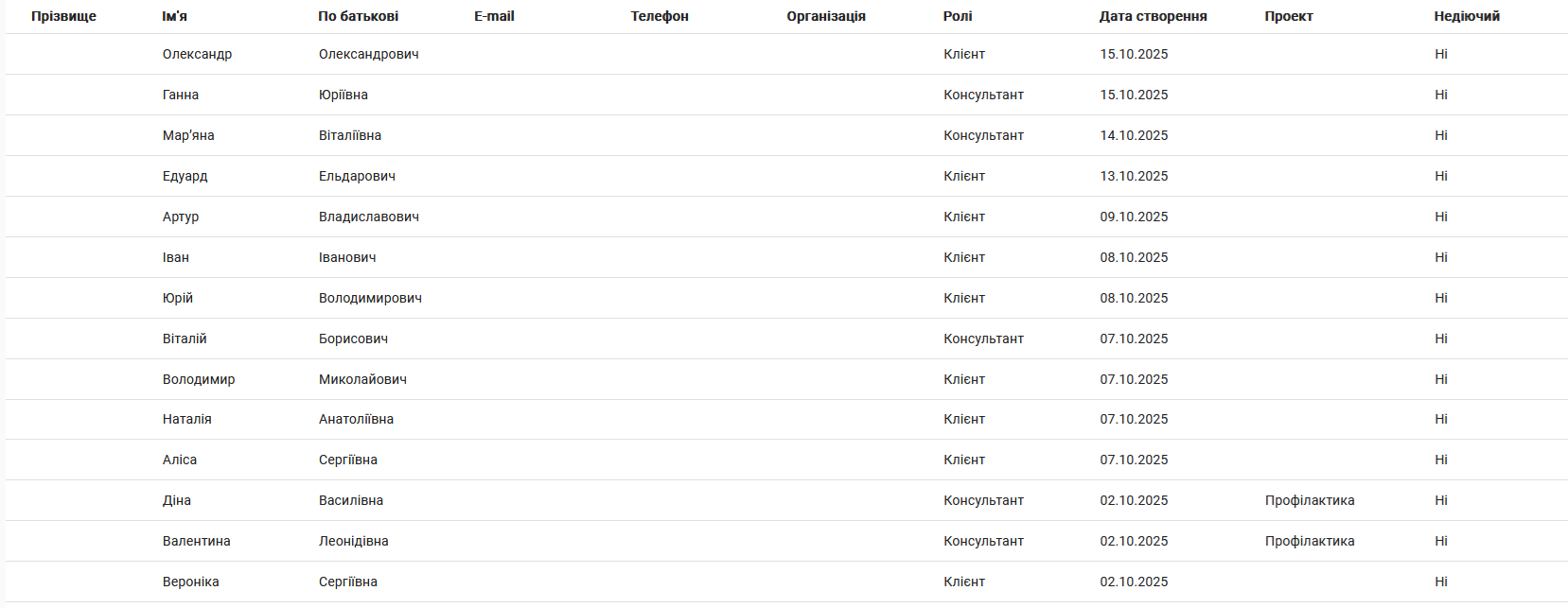Open the Артур Владиславович row

click(181, 217)
